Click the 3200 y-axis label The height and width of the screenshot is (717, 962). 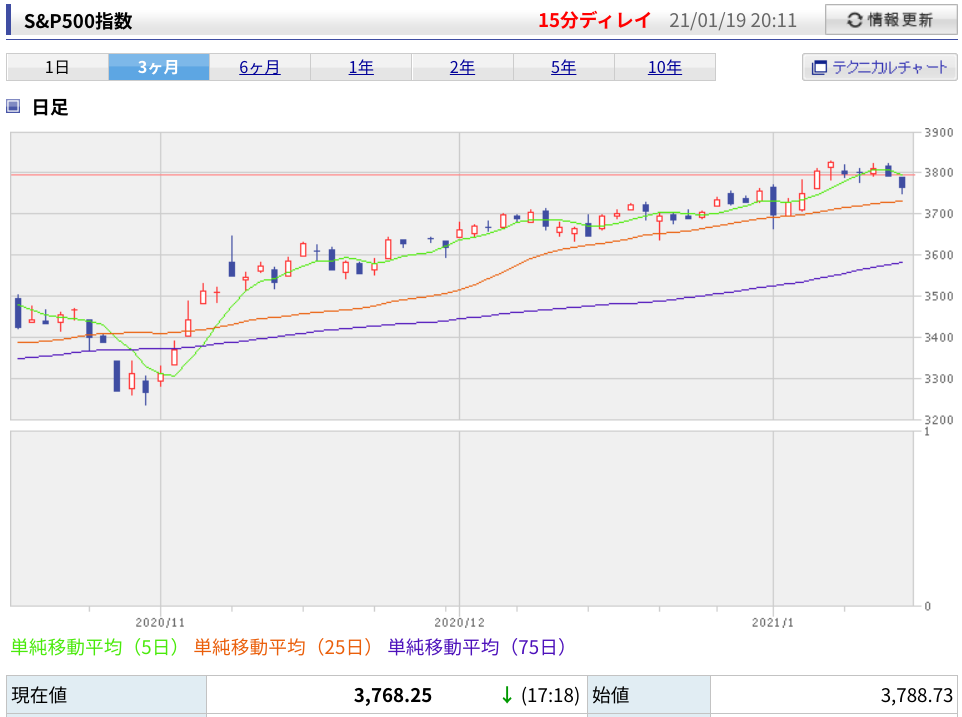coord(939,420)
